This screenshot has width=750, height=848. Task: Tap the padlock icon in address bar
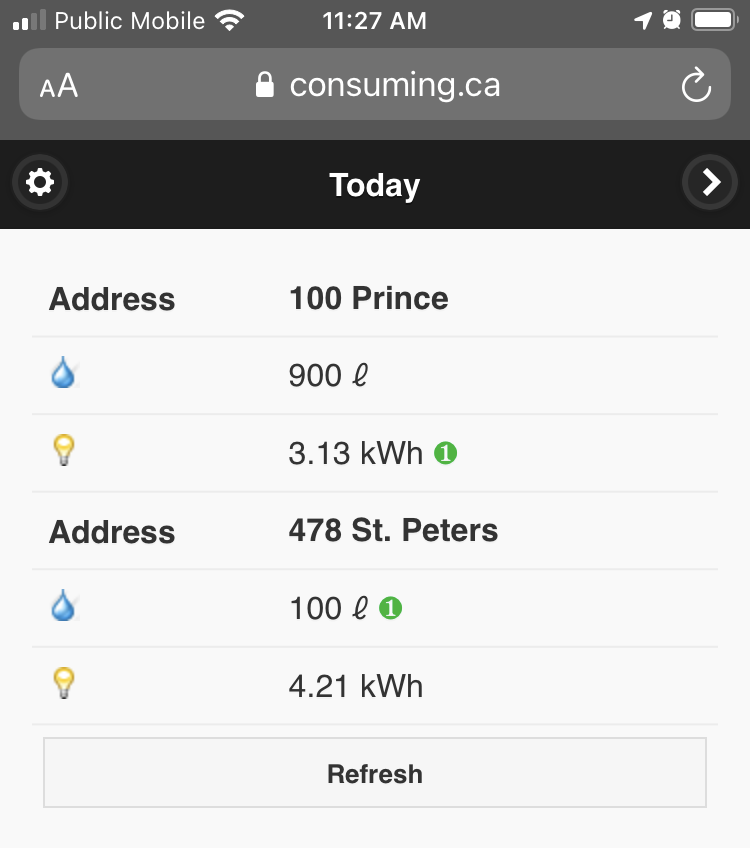264,85
